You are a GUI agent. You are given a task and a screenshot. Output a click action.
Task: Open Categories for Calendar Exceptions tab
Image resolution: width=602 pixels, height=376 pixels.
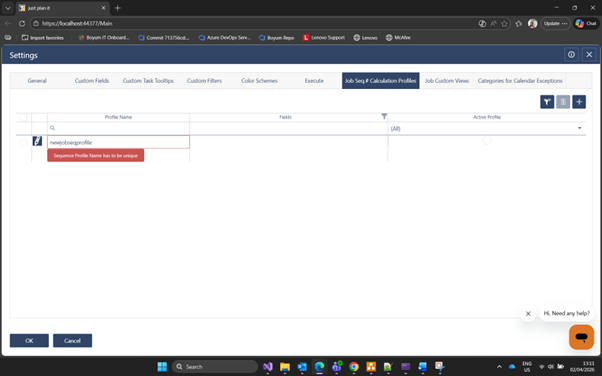pos(520,81)
